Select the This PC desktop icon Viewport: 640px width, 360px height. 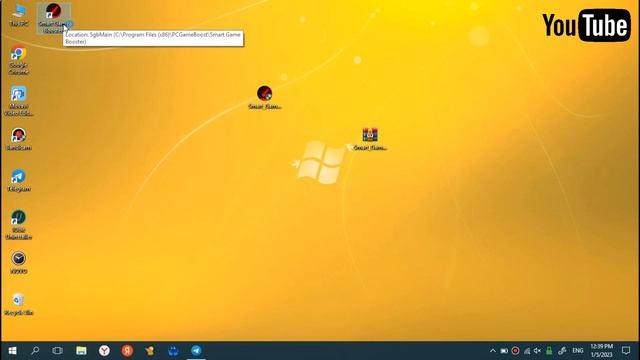(19, 15)
